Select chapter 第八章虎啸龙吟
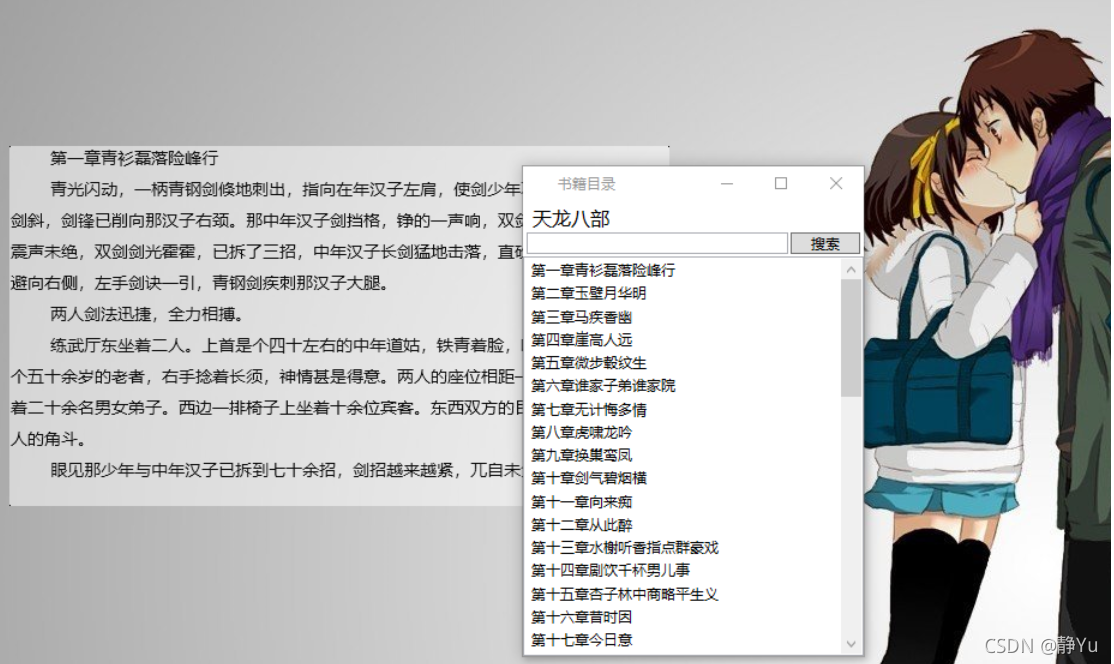The width and height of the screenshot is (1114, 664). click(581, 432)
